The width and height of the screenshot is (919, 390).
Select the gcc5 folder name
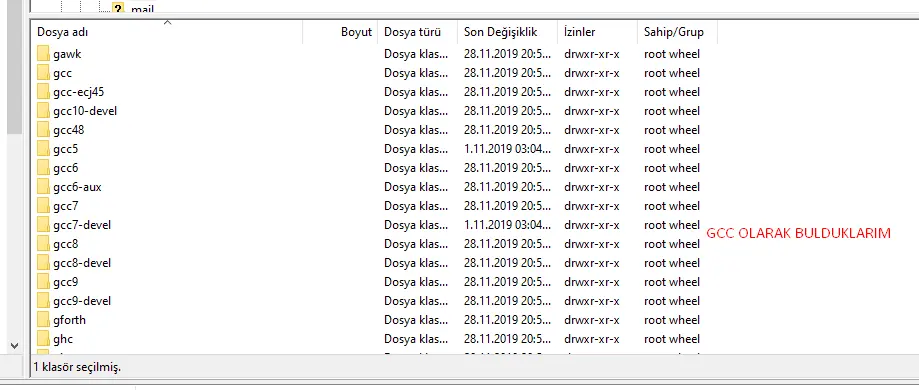65,149
